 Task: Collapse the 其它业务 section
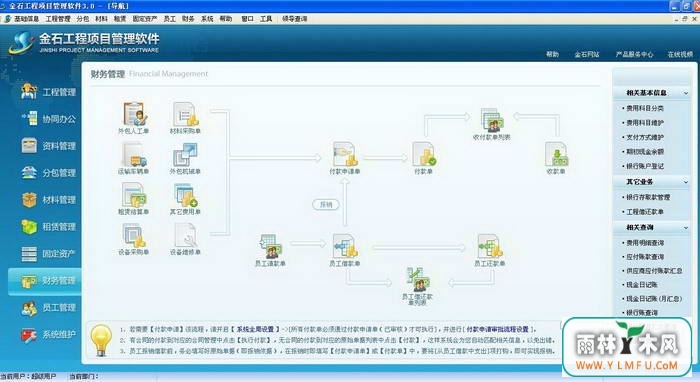[686, 182]
